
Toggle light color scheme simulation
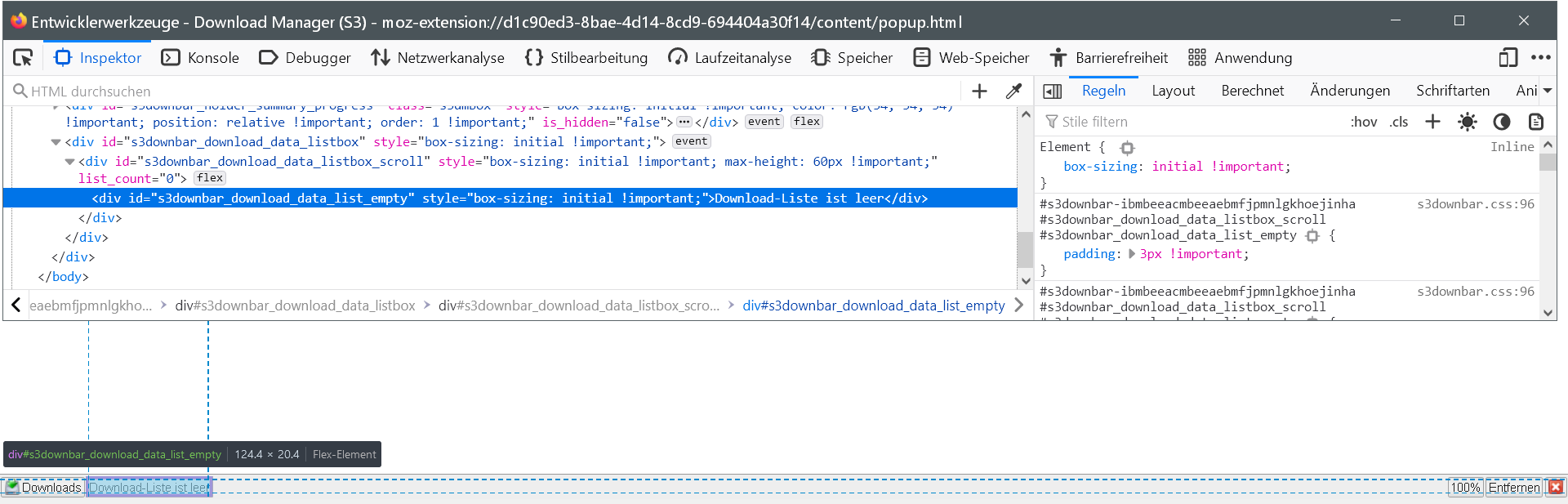click(x=1468, y=122)
